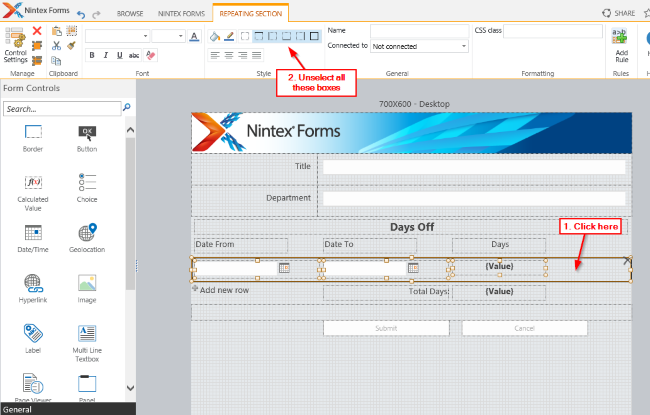This screenshot has height=415, width=650.
Task: Click the Submit button
Action: pyautogui.click(x=386, y=328)
